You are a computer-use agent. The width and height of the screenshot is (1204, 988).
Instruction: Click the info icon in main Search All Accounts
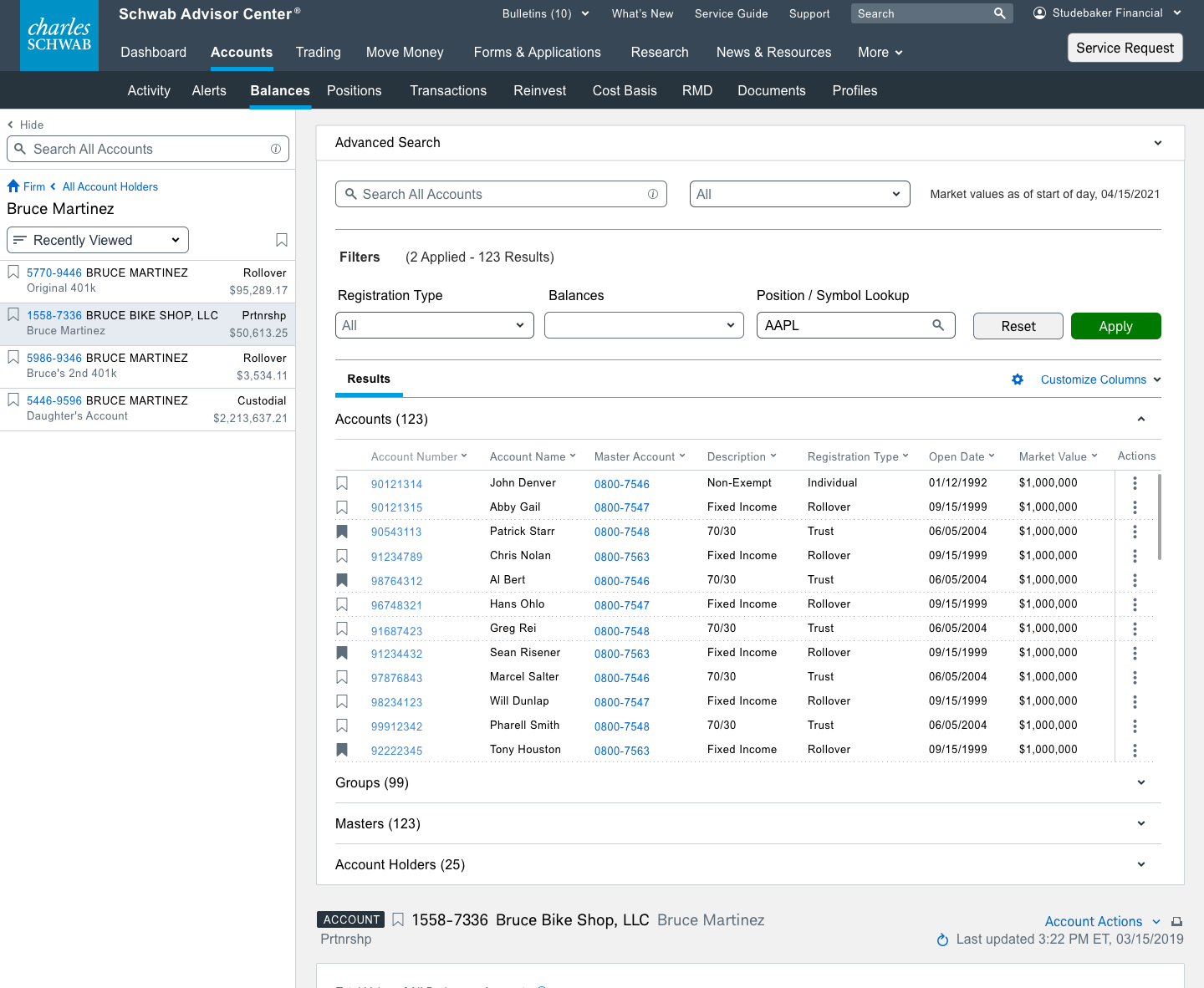click(653, 194)
